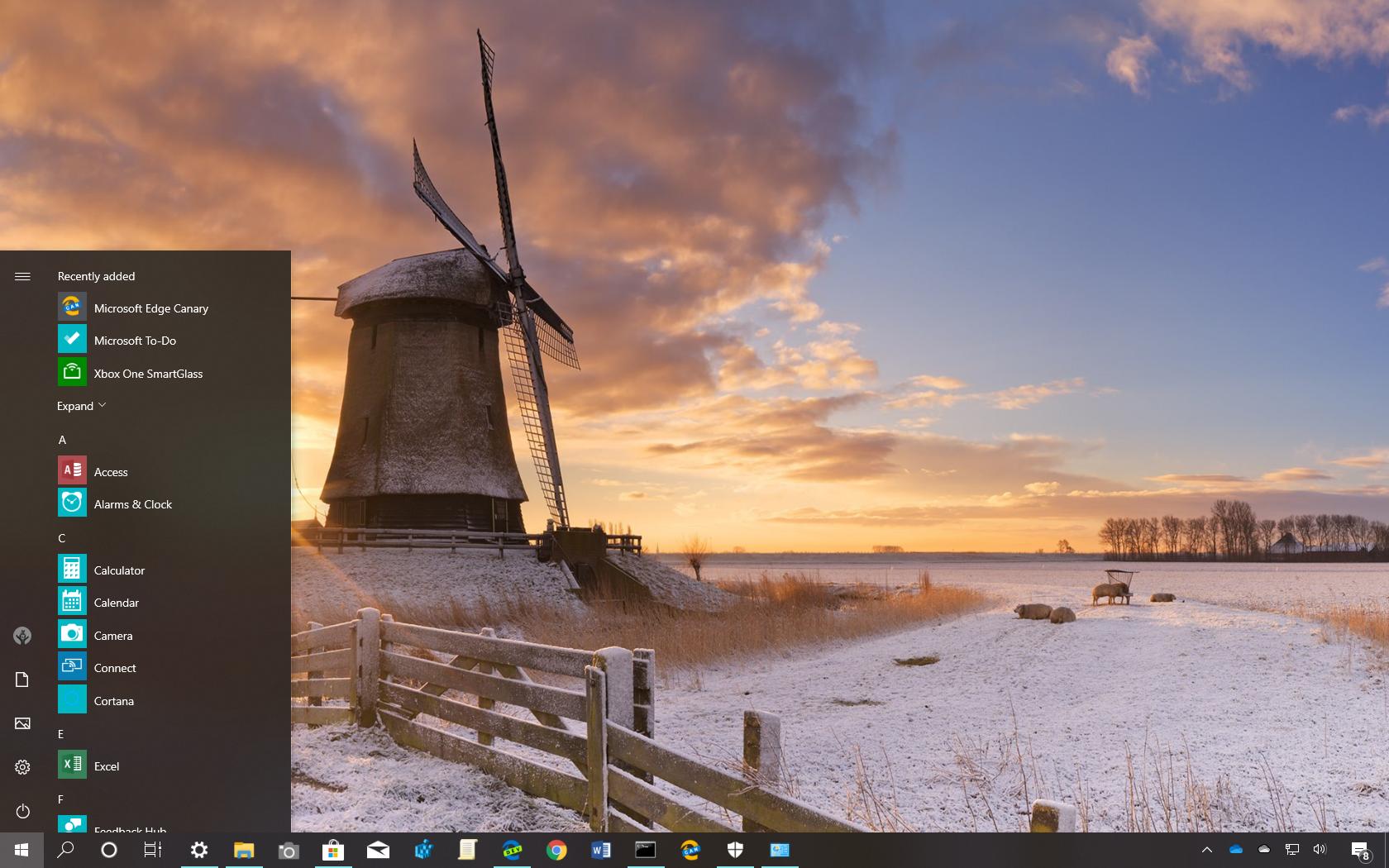1389x868 pixels.
Task: Adjust volume with the speaker icon
Action: (1320, 849)
